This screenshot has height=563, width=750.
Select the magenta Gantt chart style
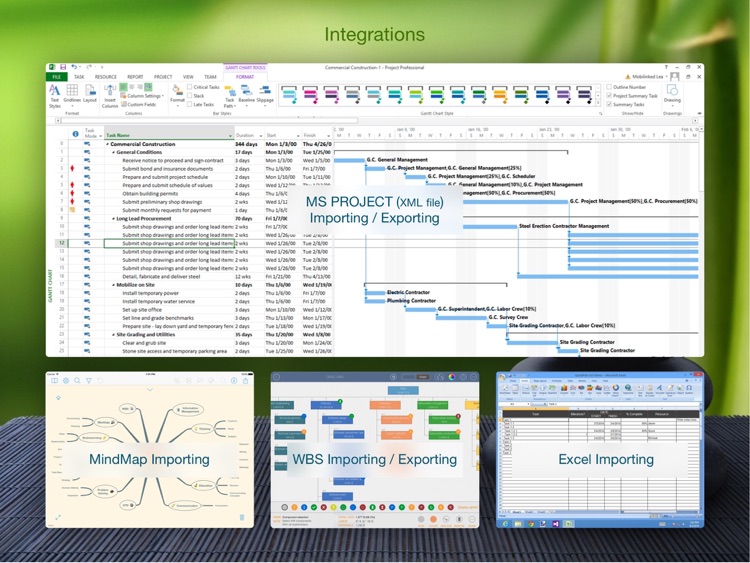click(310, 95)
